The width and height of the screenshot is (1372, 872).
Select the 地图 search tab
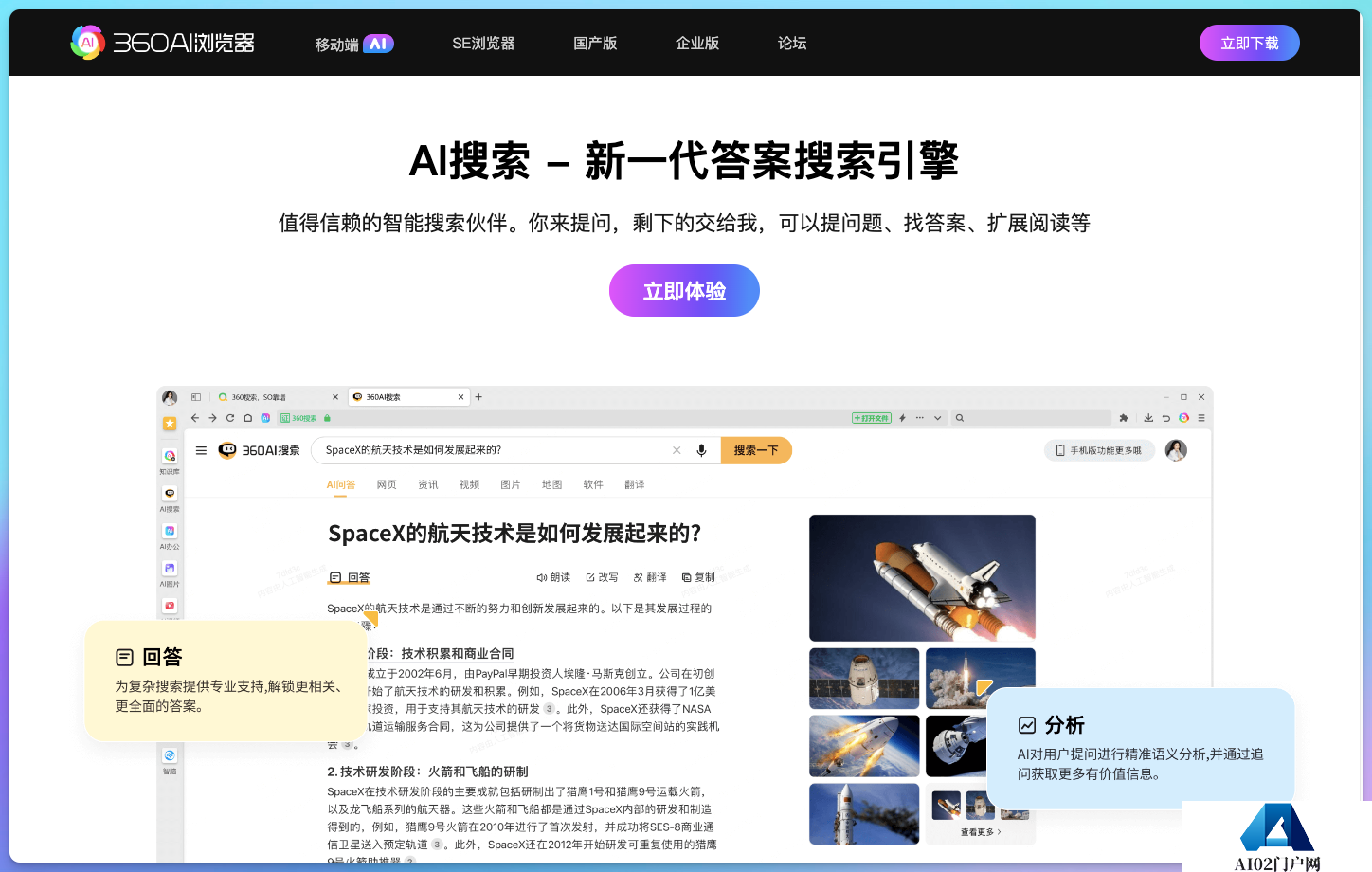tap(551, 484)
